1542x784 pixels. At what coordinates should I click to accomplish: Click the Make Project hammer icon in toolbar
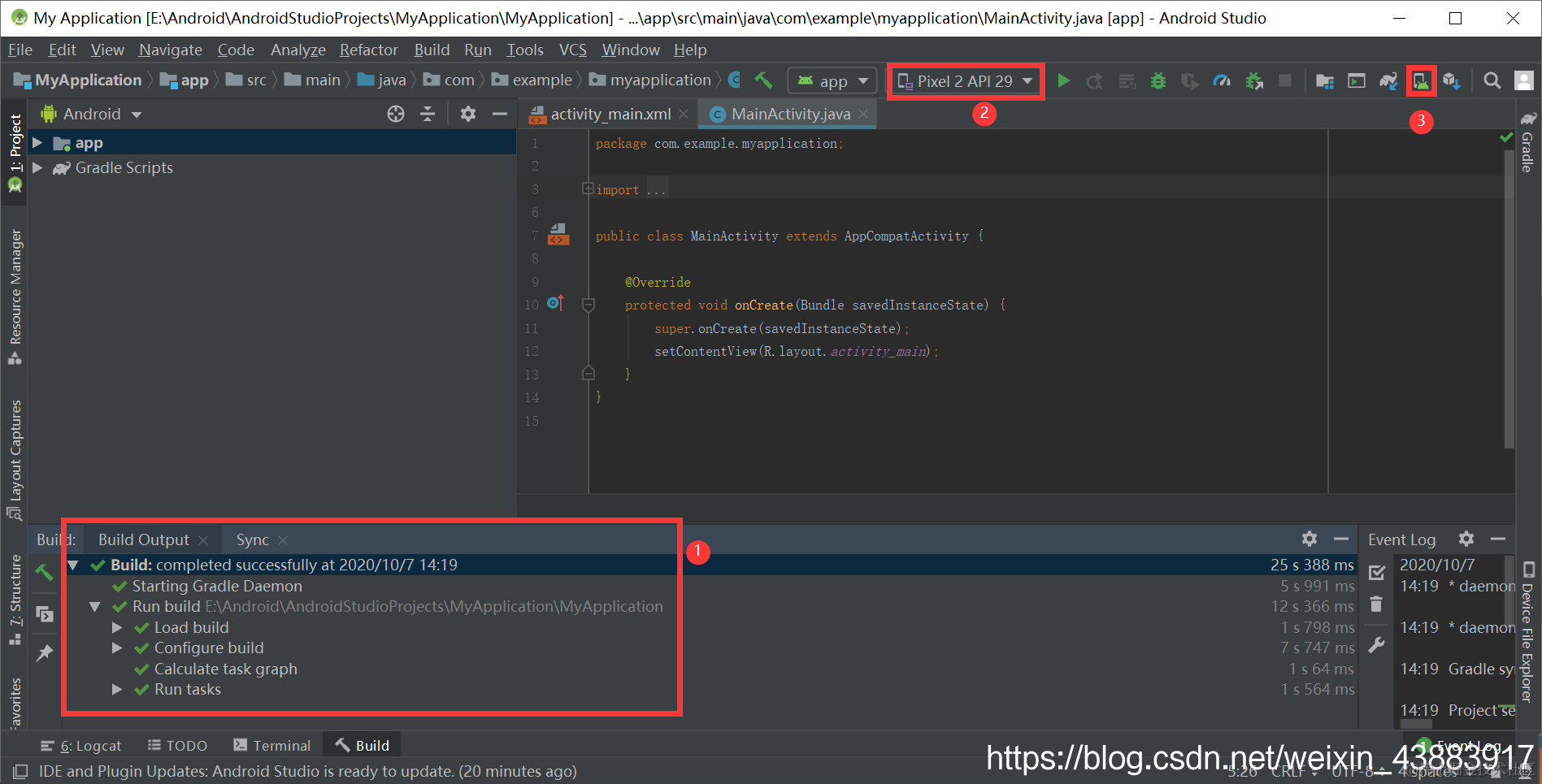click(x=763, y=80)
